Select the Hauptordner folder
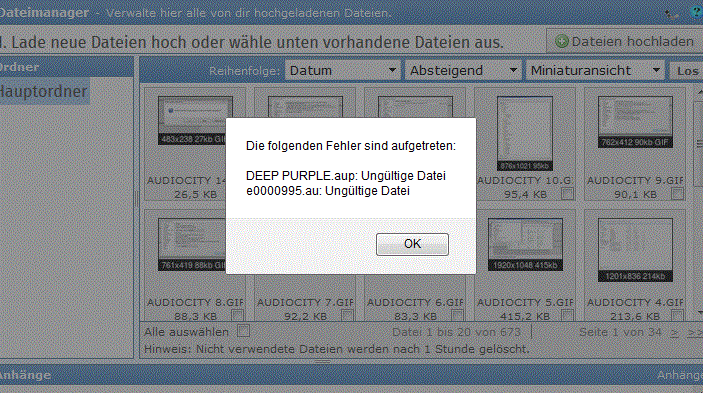This screenshot has width=703, height=393. tap(43, 91)
